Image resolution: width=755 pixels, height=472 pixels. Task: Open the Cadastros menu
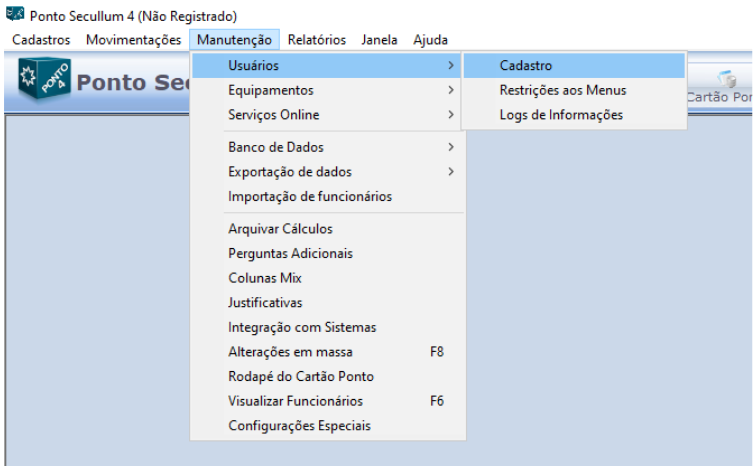click(x=41, y=40)
